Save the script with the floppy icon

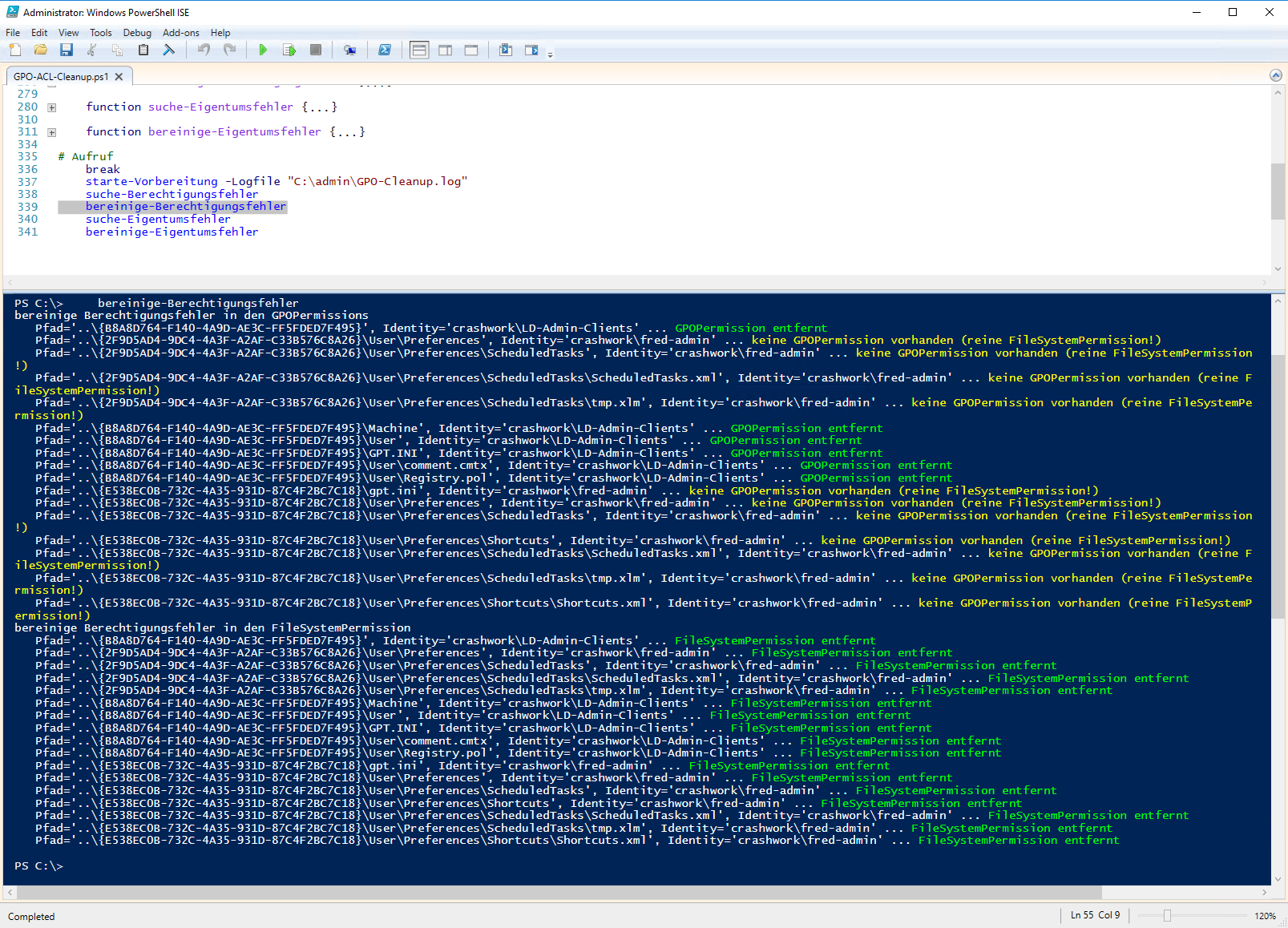pos(67,50)
